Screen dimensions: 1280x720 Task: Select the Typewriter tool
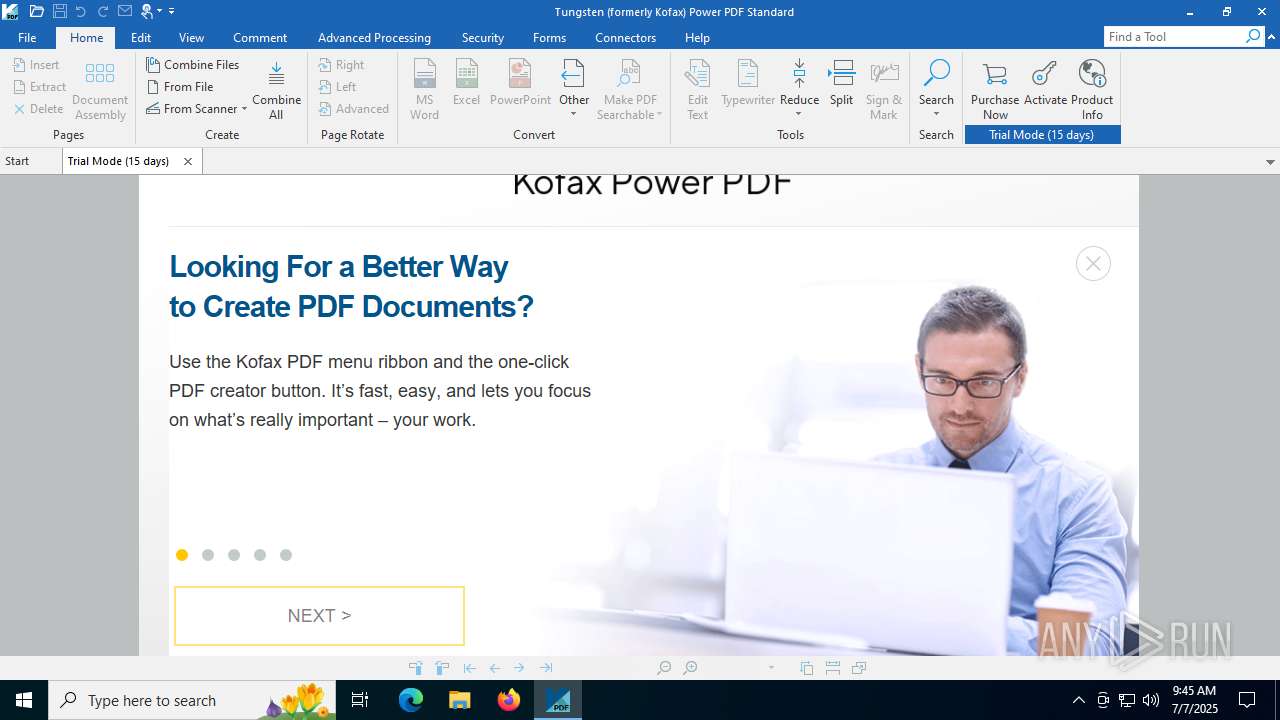coord(748,82)
